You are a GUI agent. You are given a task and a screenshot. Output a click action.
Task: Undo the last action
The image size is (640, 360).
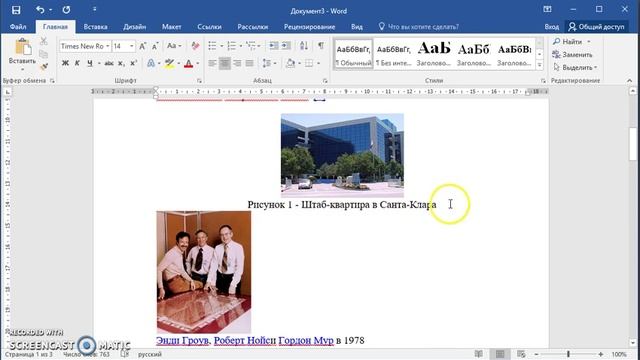(x=40, y=9)
